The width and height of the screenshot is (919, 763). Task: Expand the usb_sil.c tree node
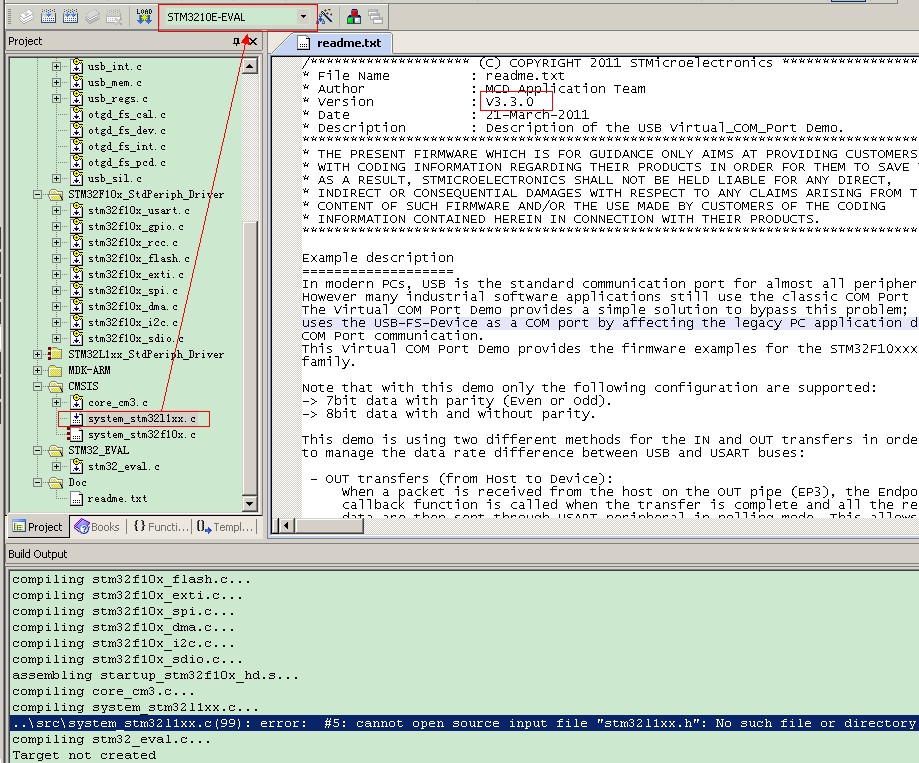click(x=56, y=178)
